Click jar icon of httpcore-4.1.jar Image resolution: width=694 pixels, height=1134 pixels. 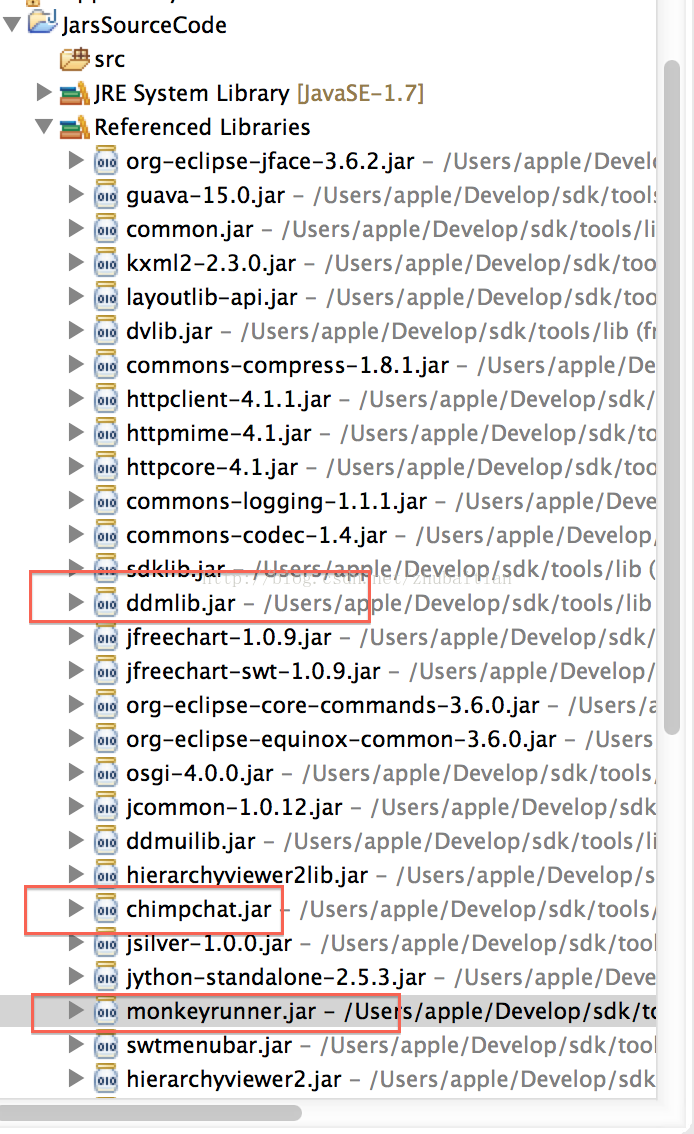[106, 466]
